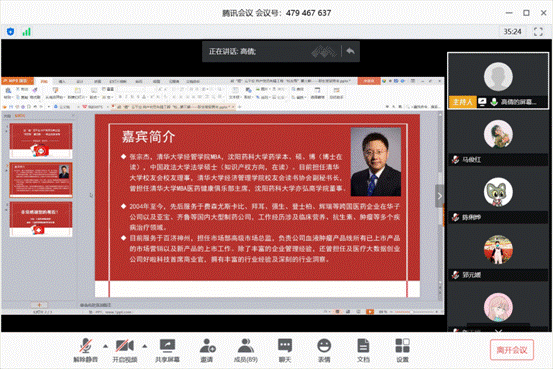
Task: Click the new tab plus in WPS tab bar
Action: [x=239, y=106]
